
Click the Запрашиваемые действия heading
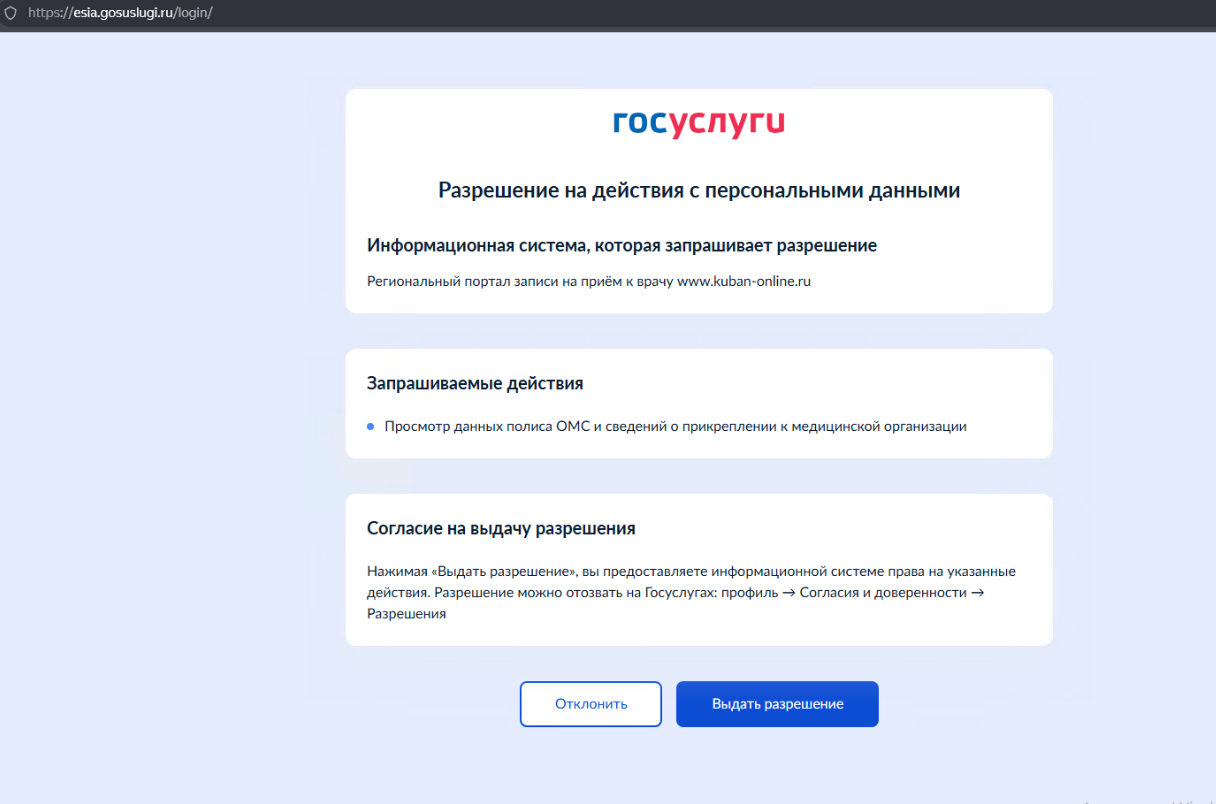click(x=474, y=383)
